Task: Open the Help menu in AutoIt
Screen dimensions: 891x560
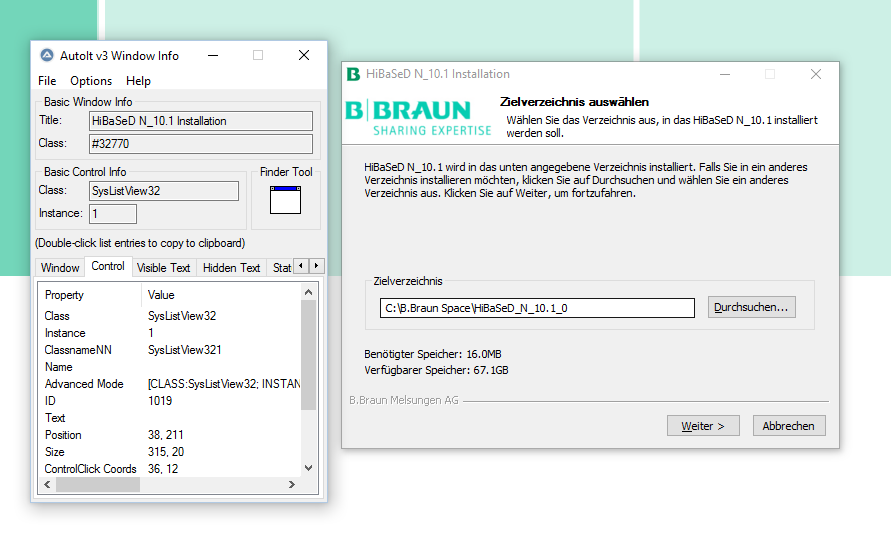Action: pos(138,81)
